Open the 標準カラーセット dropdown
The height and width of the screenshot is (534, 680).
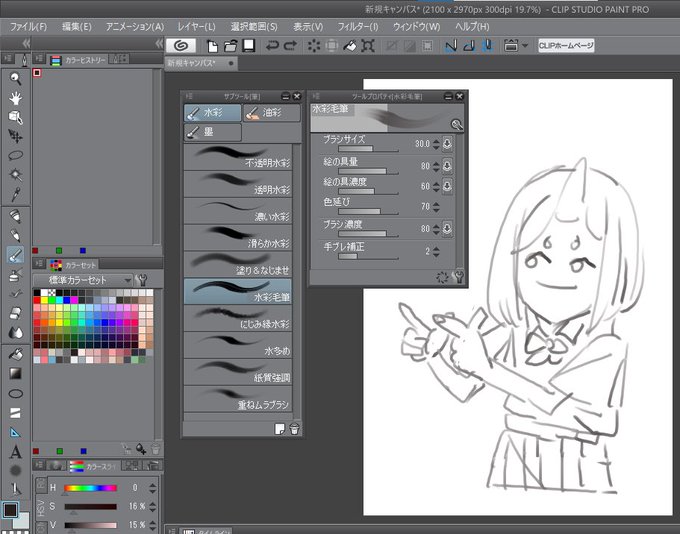point(83,280)
